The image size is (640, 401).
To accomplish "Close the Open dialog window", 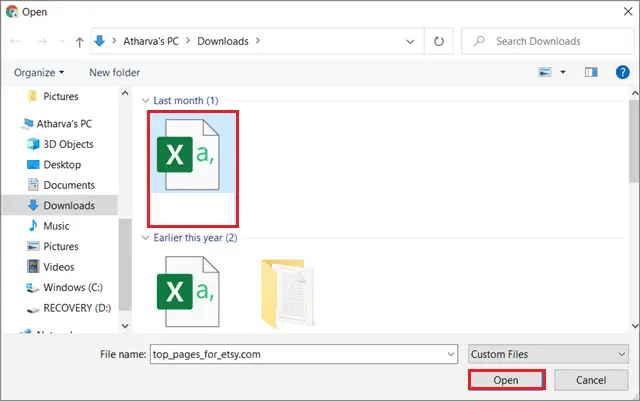I will pyautogui.click(x=628, y=11).
